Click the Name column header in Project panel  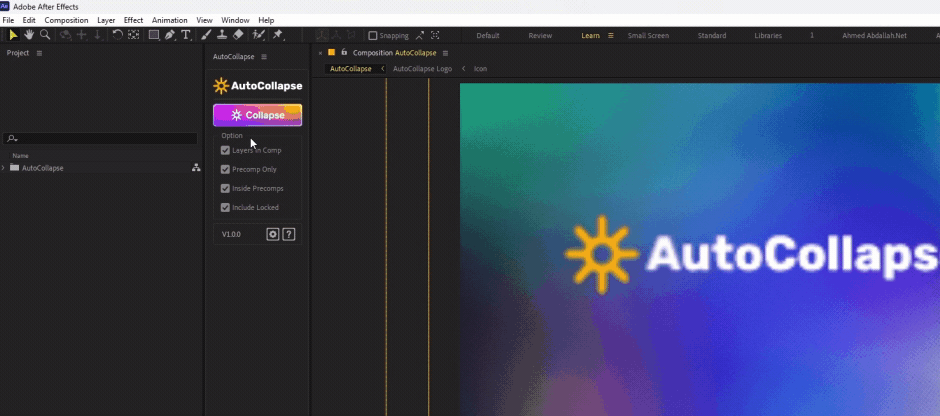[20, 156]
